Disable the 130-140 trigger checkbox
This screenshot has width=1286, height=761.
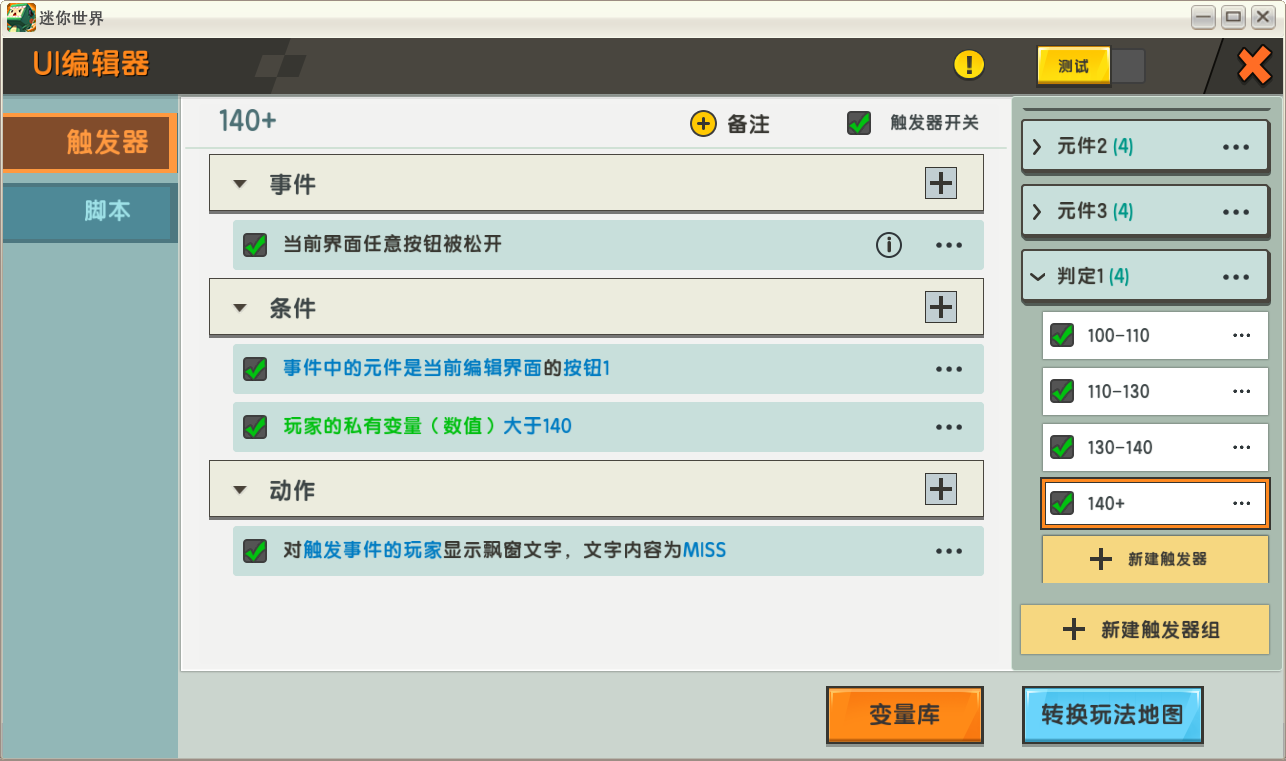(x=1062, y=448)
